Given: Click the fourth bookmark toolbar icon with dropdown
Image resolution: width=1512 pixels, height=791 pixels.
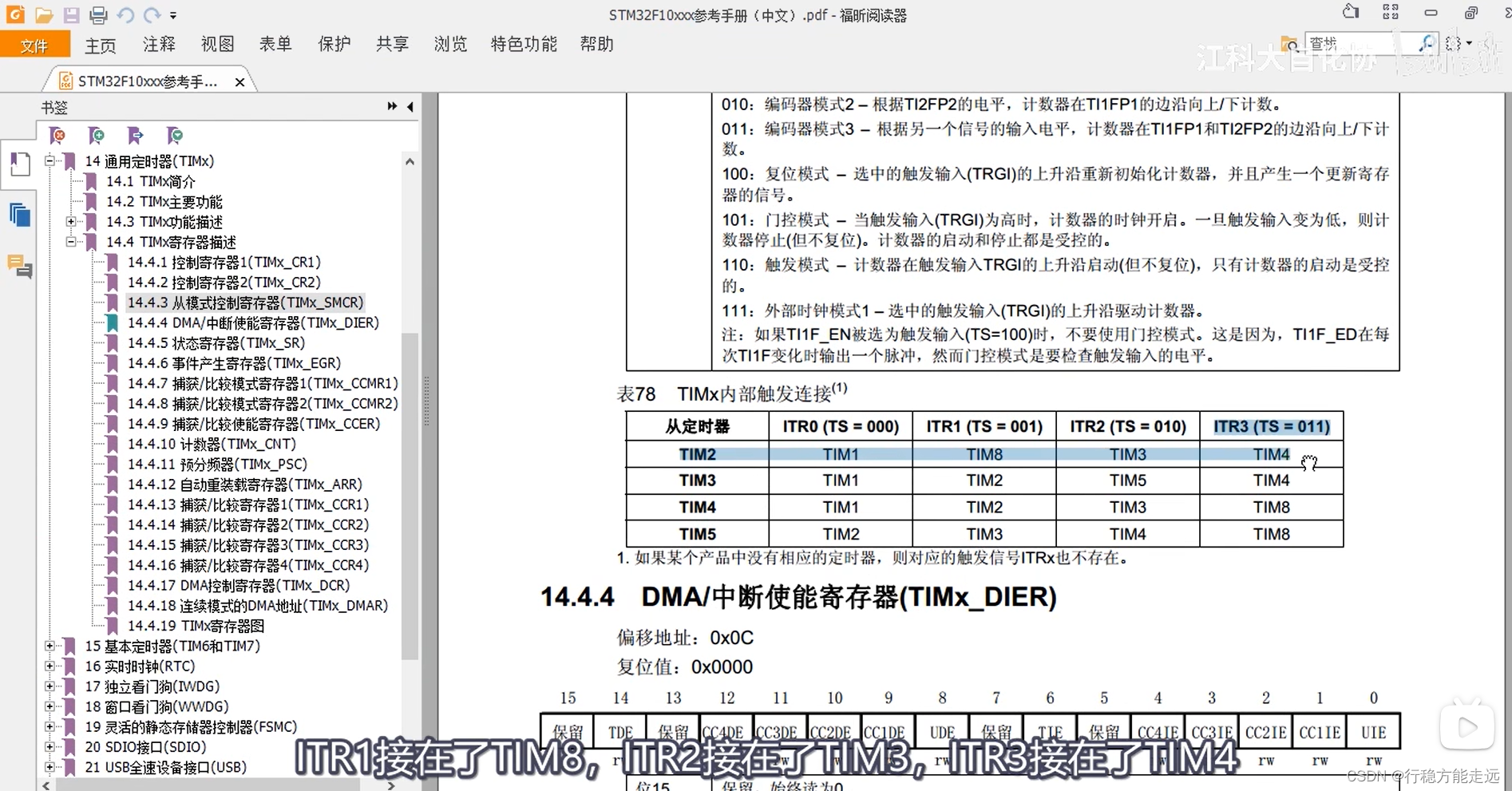Looking at the screenshot, I should (174, 136).
